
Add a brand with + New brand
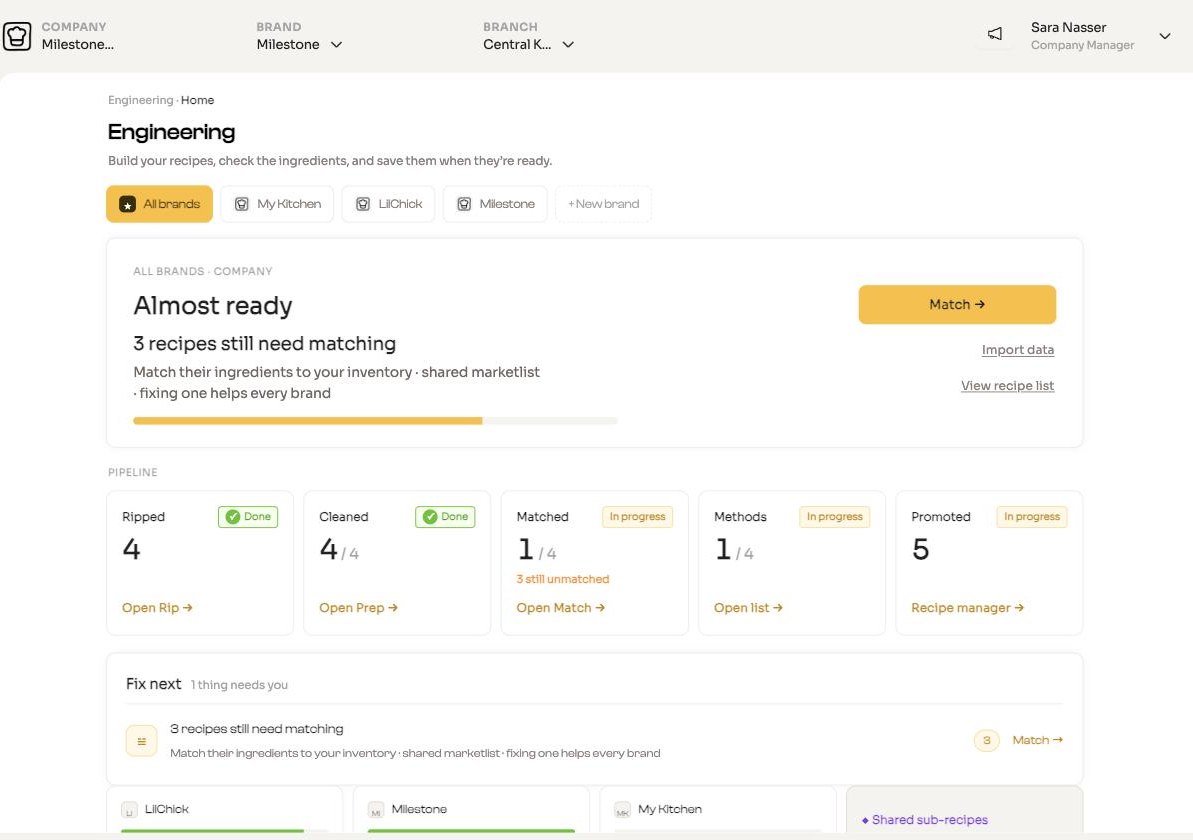click(603, 204)
